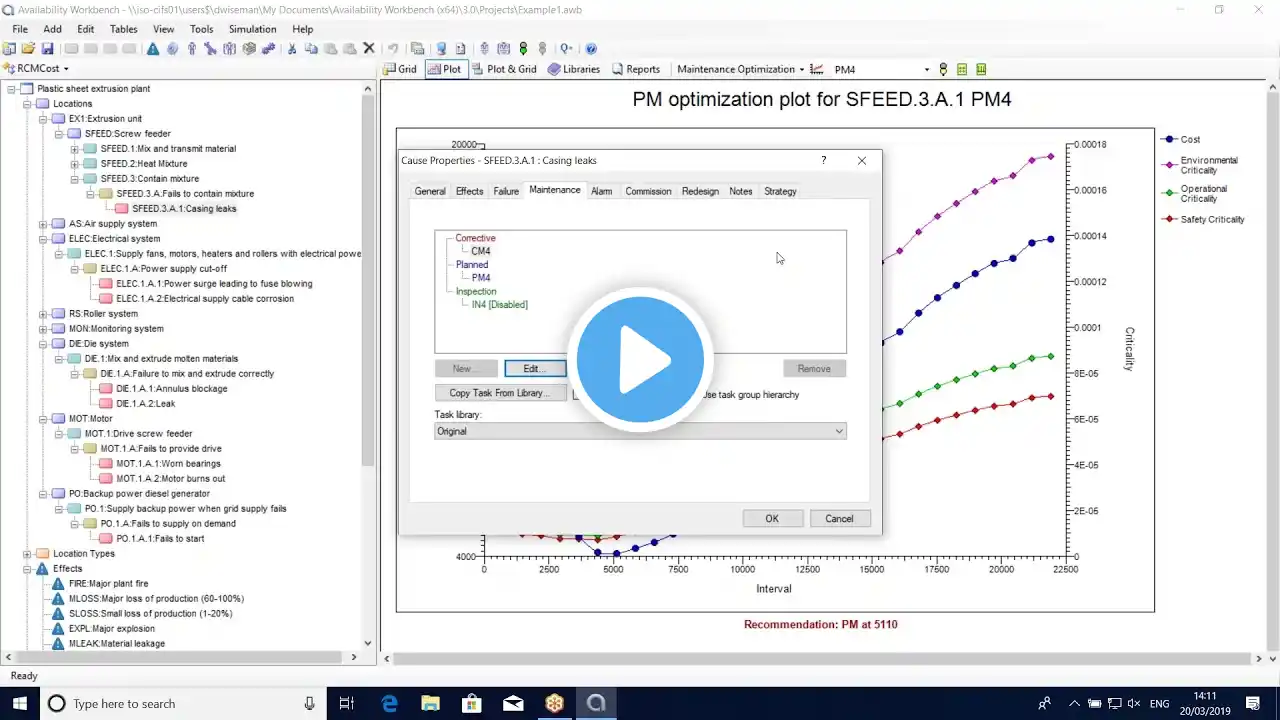The width and height of the screenshot is (1280, 720).
Task: Click the Copy icon in the toolbar
Action: (x=311, y=48)
